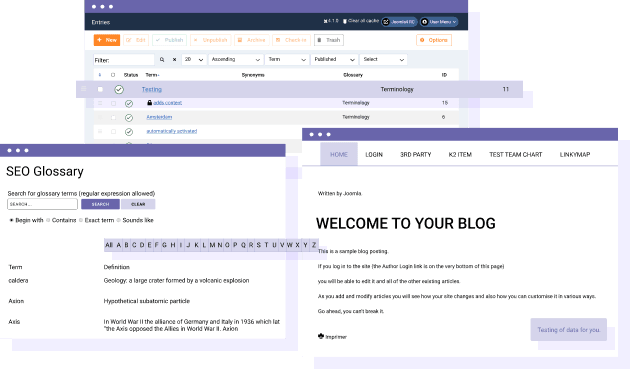Click the glossary Search text field
The height and width of the screenshot is (369, 630).
42,204
